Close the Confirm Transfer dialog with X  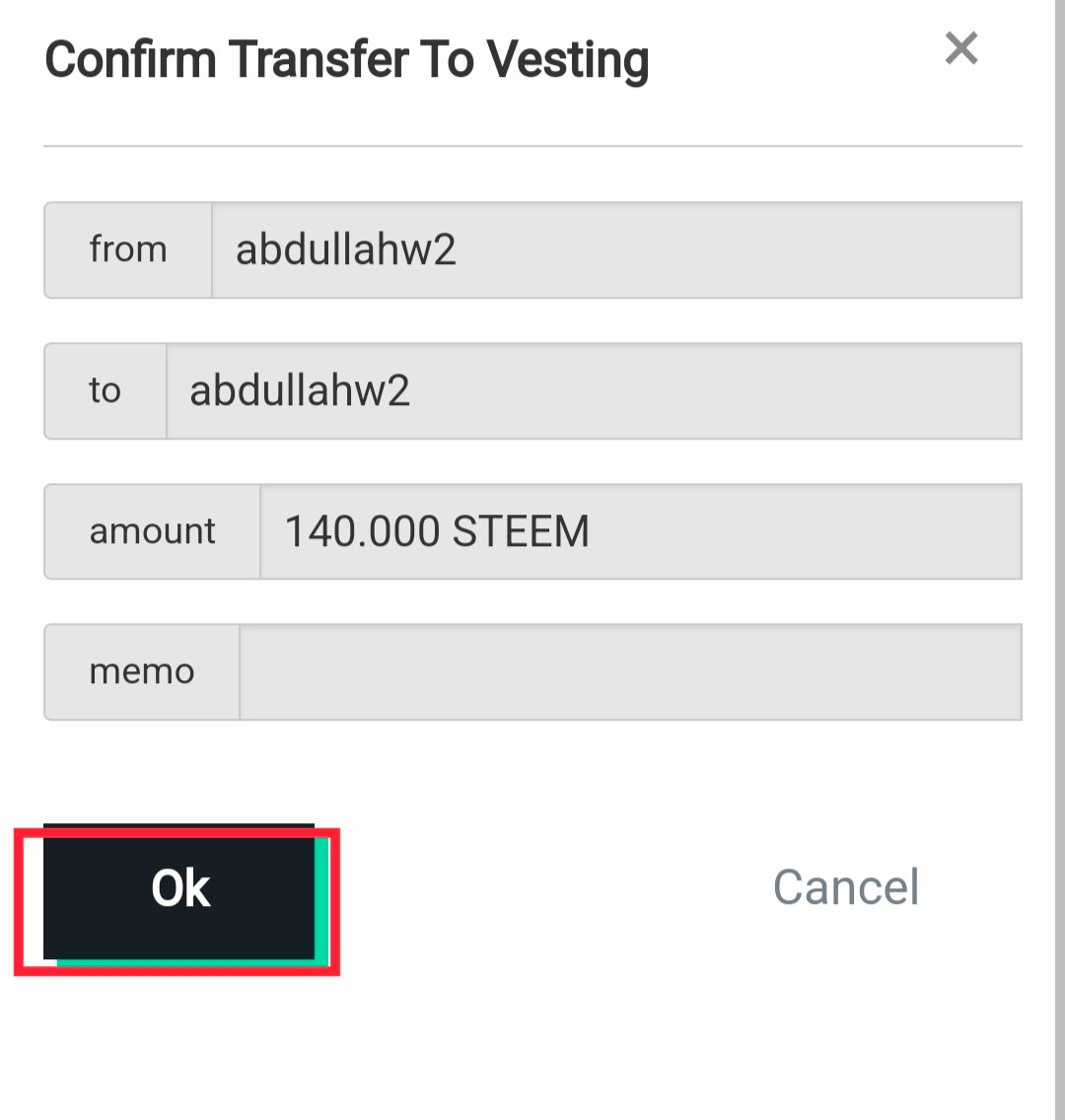tap(960, 48)
